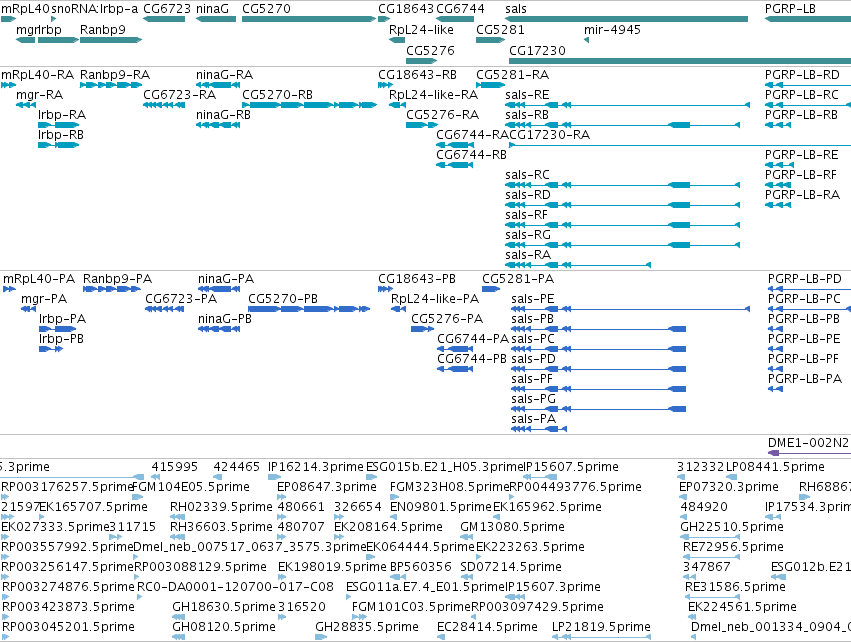Select the EST label 424465
This screenshot has height=642, width=851.
coord(237,467)
